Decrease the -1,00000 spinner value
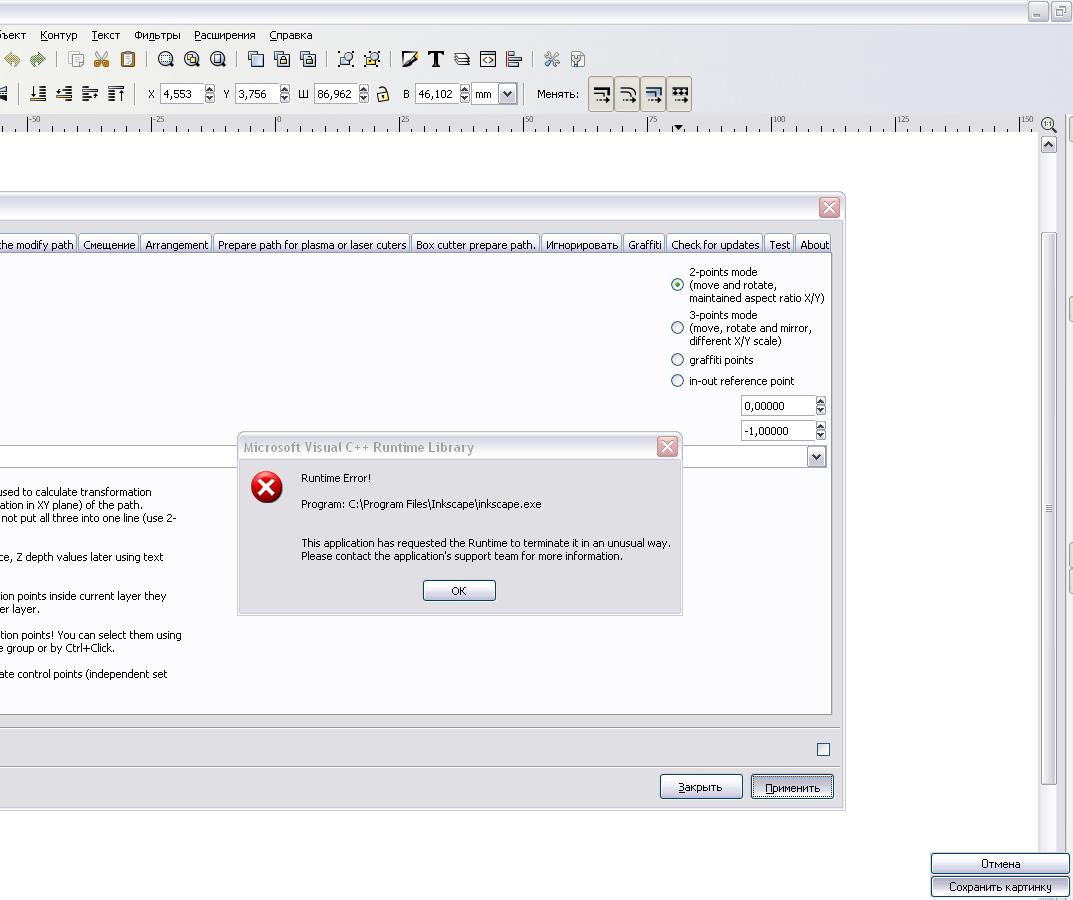Screen dimensions: 1073x900 pos(820,436)
